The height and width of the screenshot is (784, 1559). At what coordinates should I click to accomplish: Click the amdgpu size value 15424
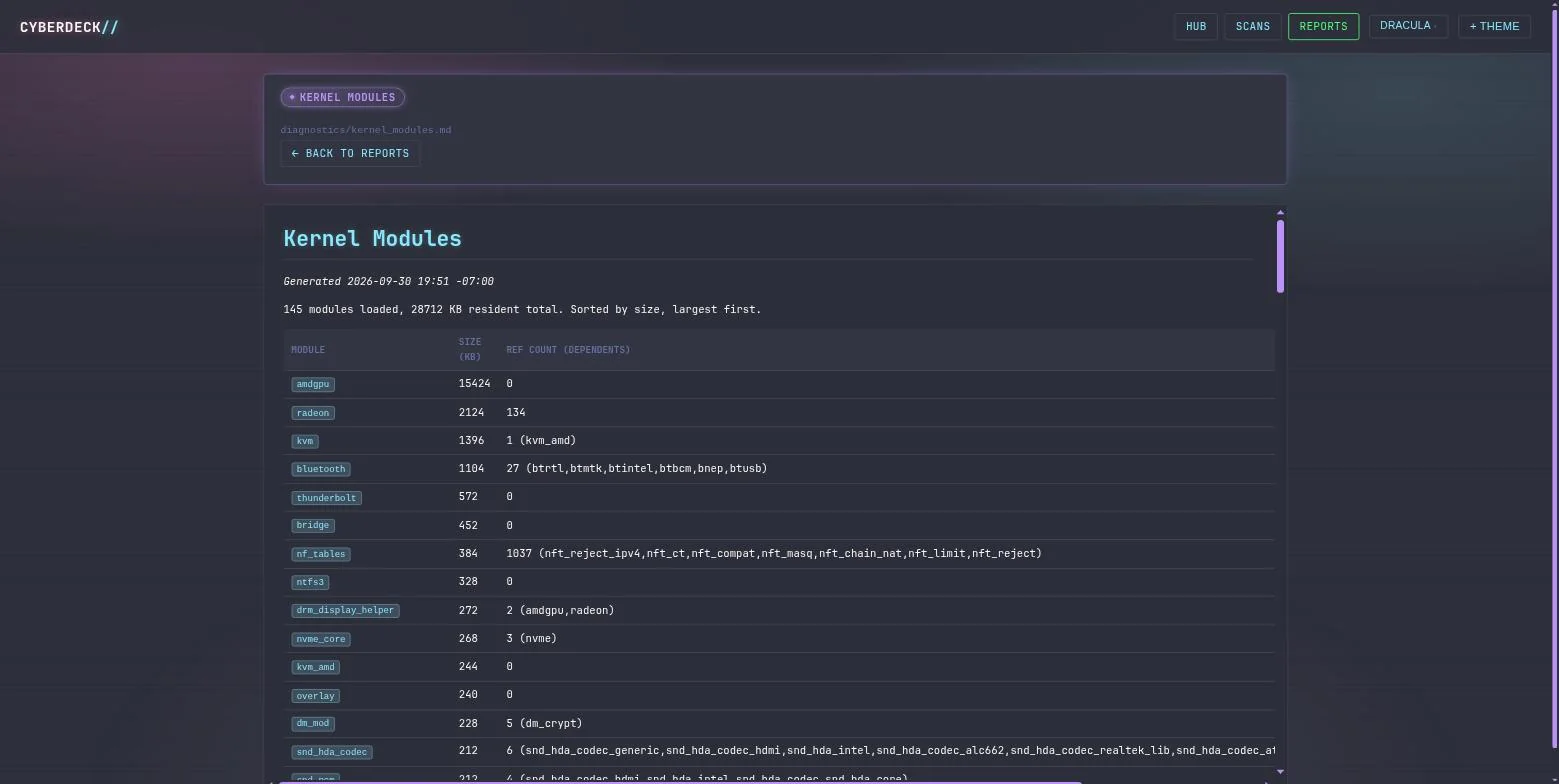coord(474,384)
